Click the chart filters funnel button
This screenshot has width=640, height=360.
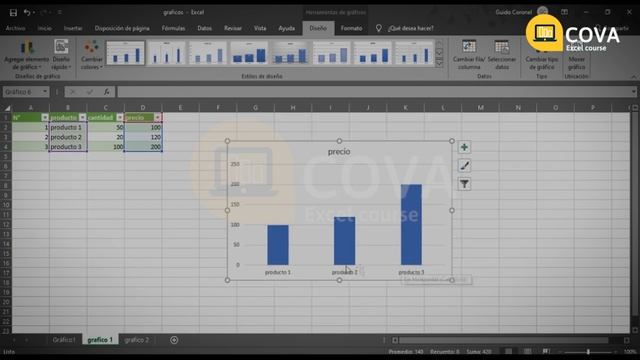(464, 184)
